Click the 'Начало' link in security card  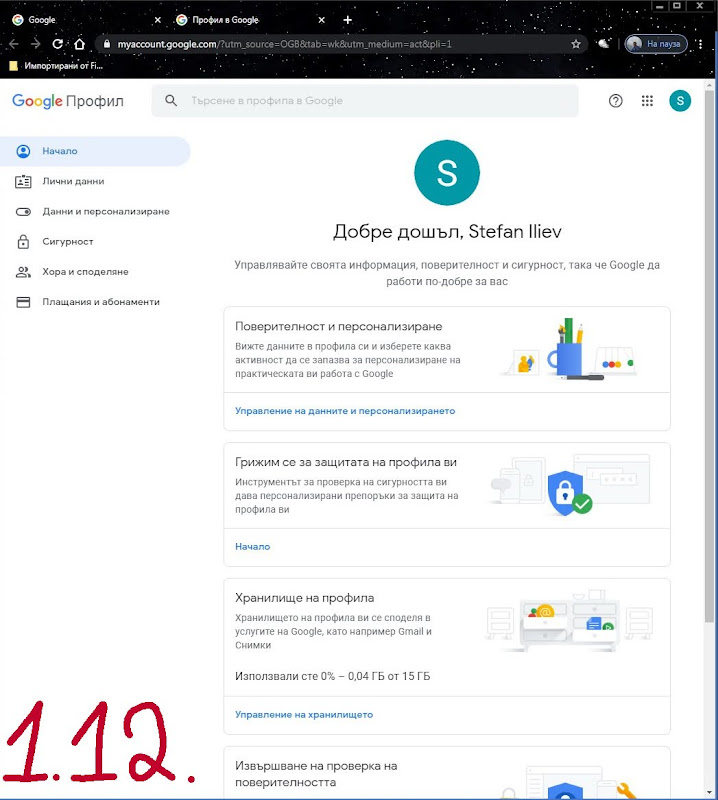(253, 546)
